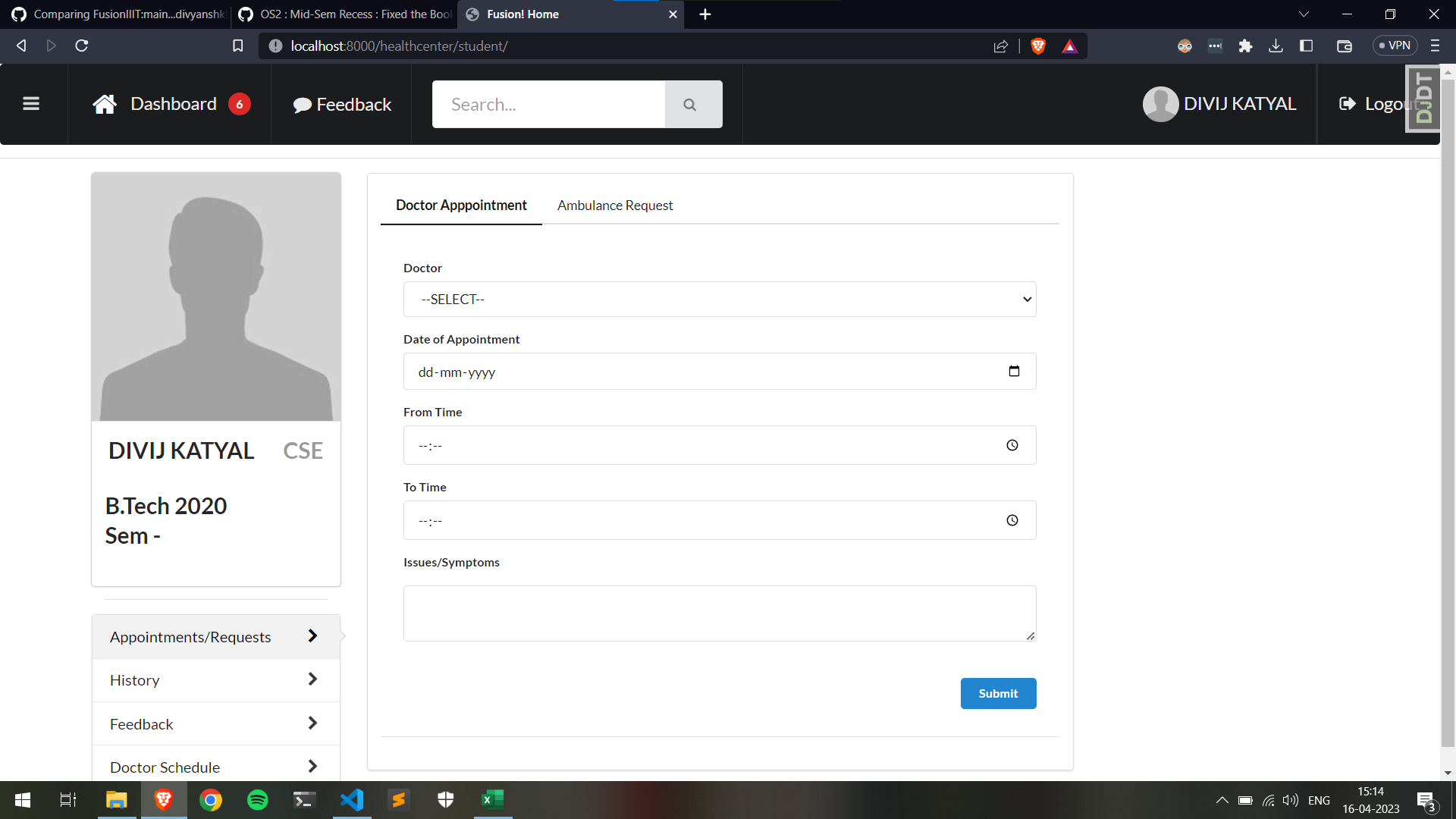Viewport: 1456px width, 819px height.
Task: Switch to Ambulance Request tab
Action: pyautogui.click(x=614, y=206)
